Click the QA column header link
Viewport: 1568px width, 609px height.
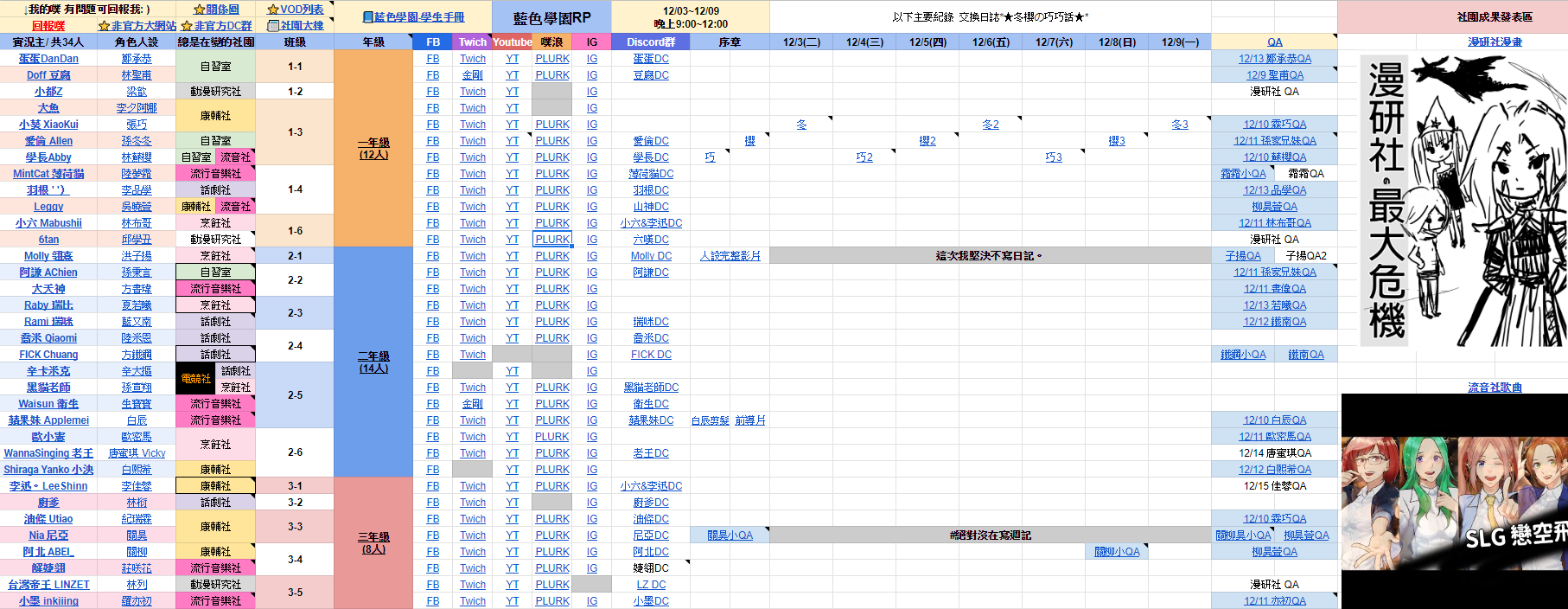coord(1274,42)
